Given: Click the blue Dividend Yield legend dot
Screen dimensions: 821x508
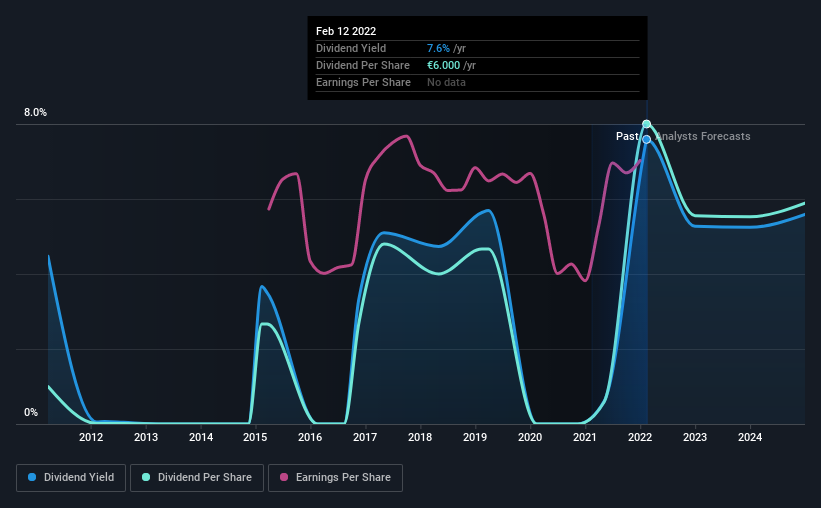Looking at the screenshot, I should tap(32, 477).
